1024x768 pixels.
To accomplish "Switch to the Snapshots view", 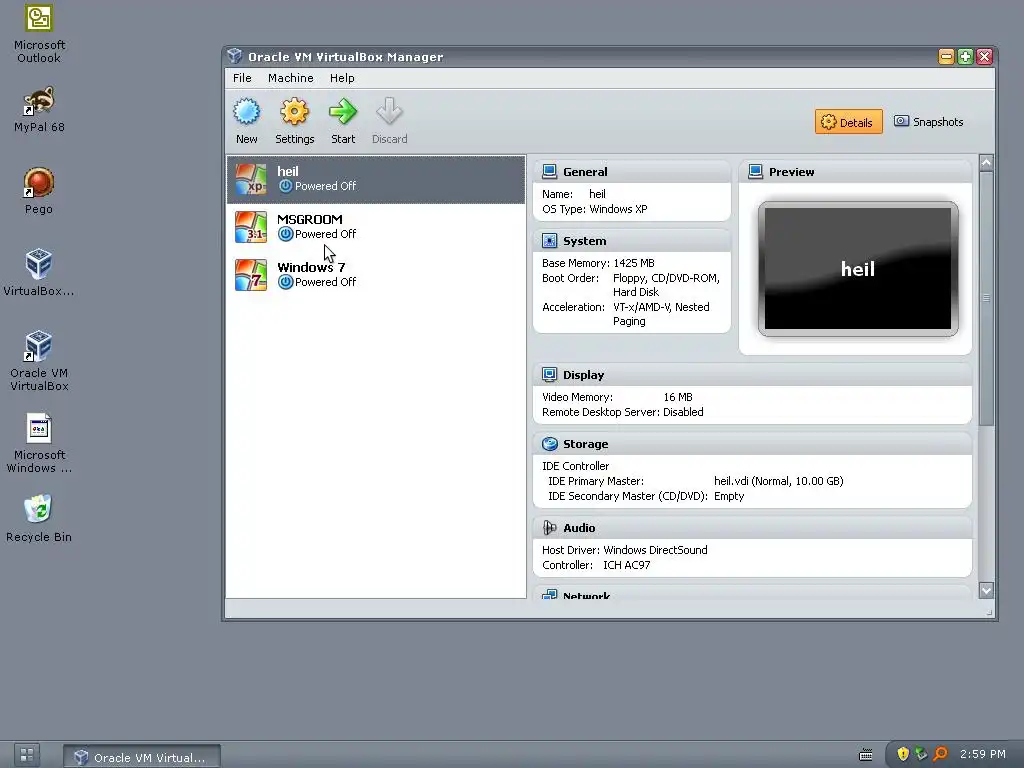I will [x=929, y=122].
